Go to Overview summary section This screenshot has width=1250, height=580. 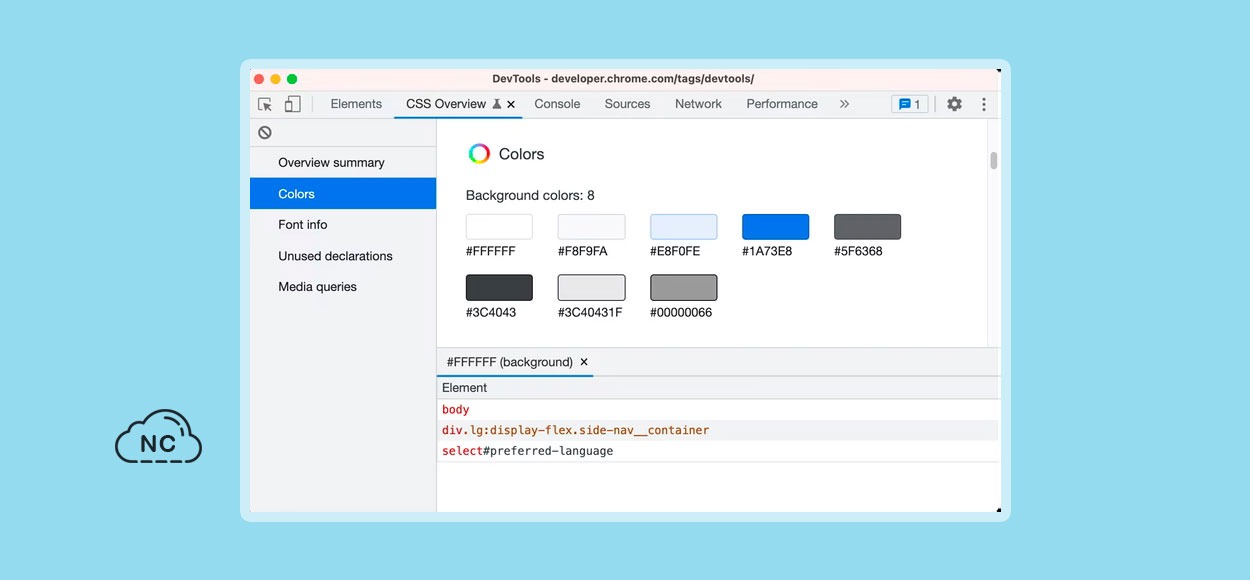(x=343, y=163)
